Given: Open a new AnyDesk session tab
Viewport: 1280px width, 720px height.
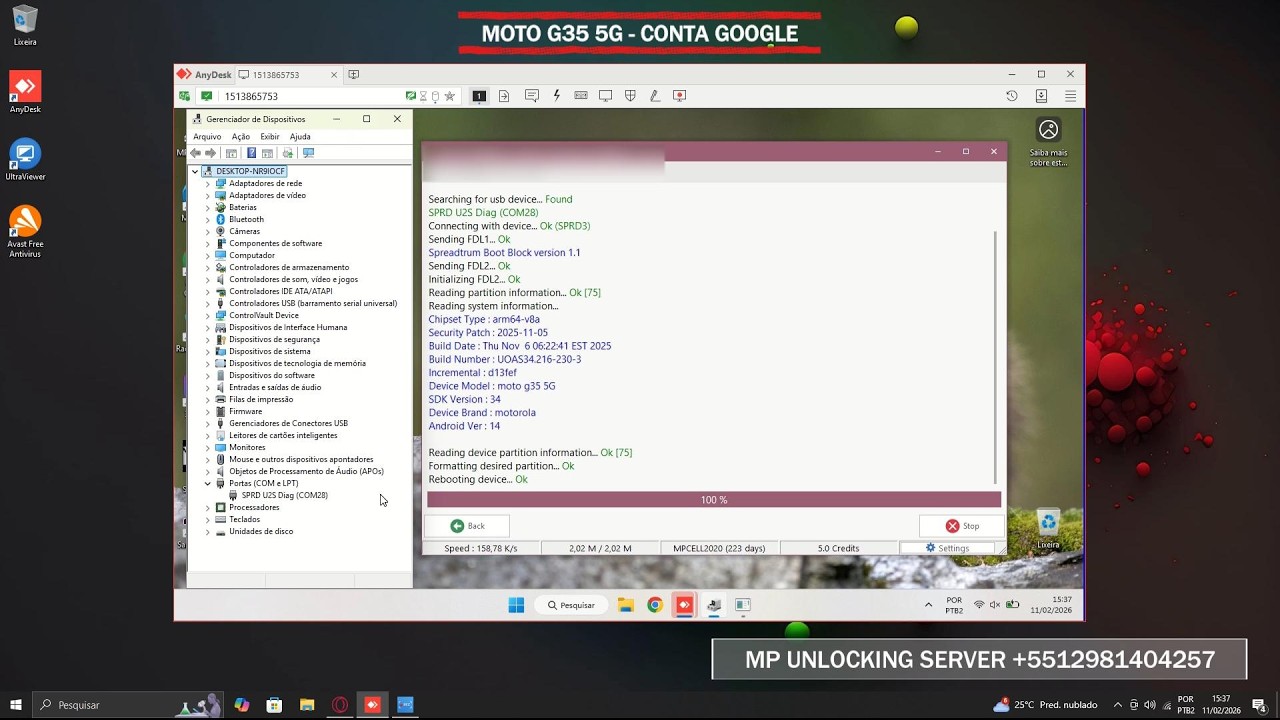Looking at the screenshot, I should pos(353,74).
